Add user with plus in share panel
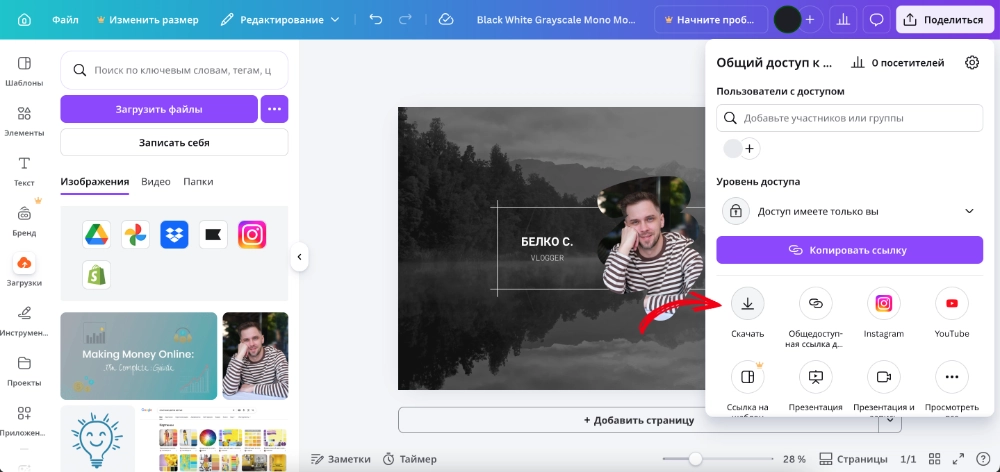1000x472 pixels. click(x=749, y=149)
